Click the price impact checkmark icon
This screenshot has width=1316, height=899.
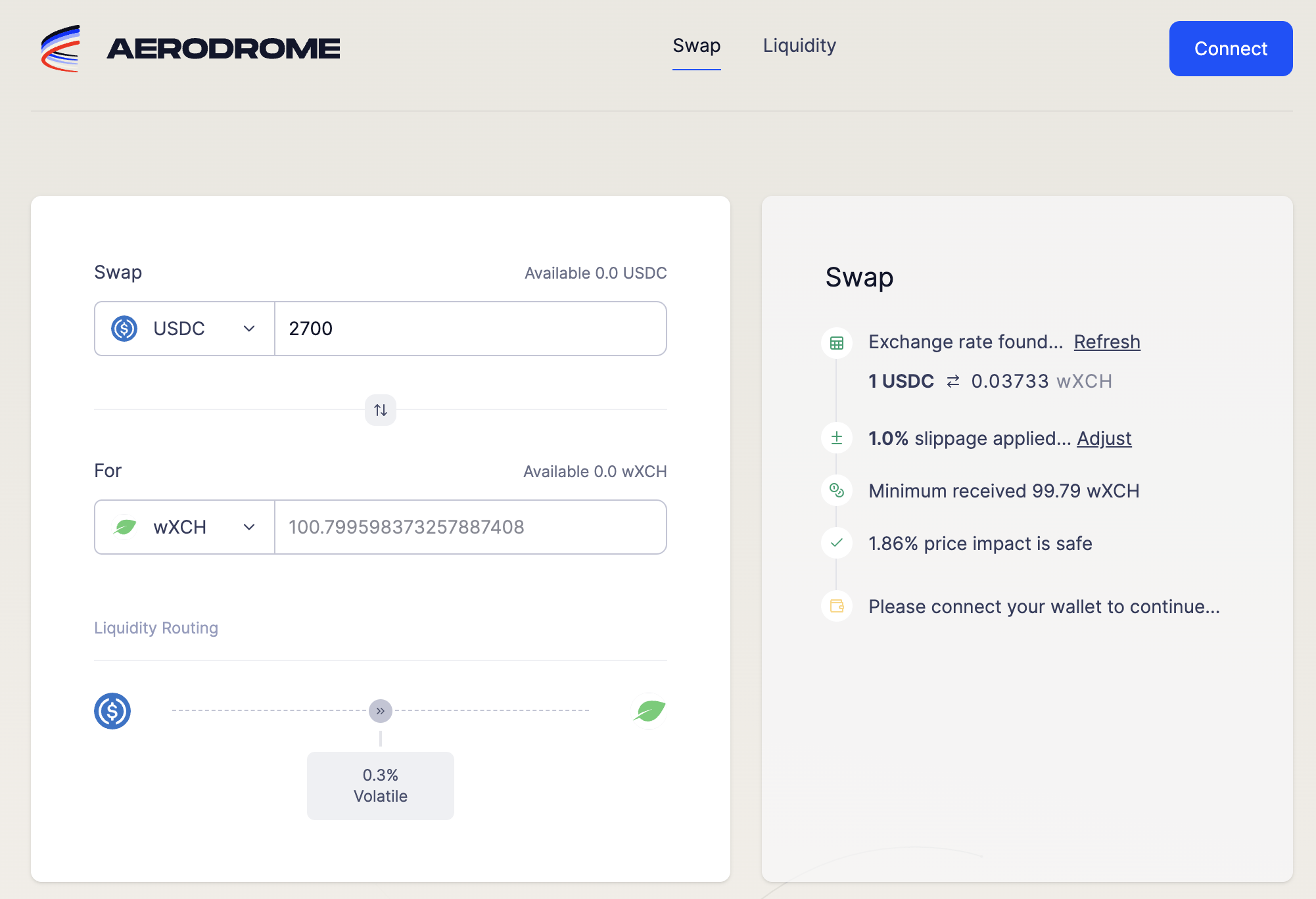pos(837,543)
